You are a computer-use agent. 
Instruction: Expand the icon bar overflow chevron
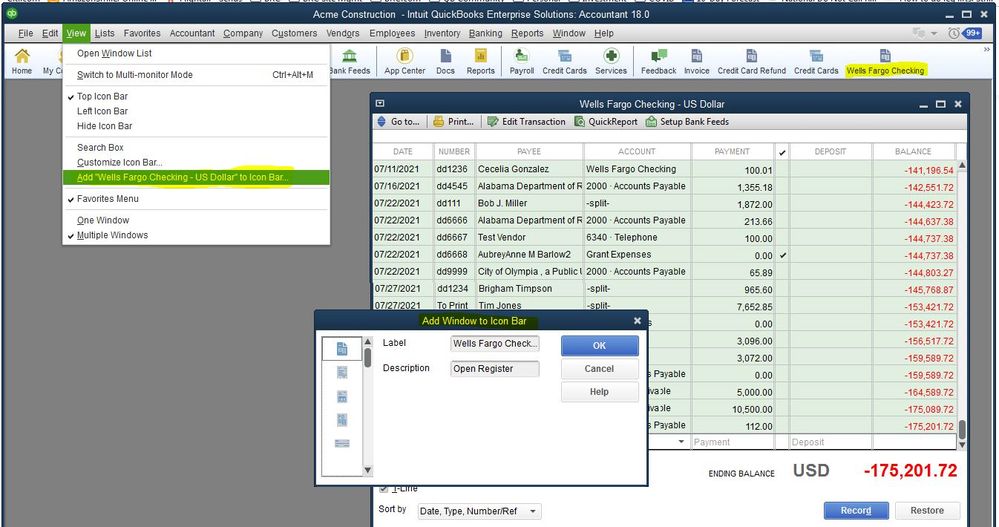[x=987, y=49]
